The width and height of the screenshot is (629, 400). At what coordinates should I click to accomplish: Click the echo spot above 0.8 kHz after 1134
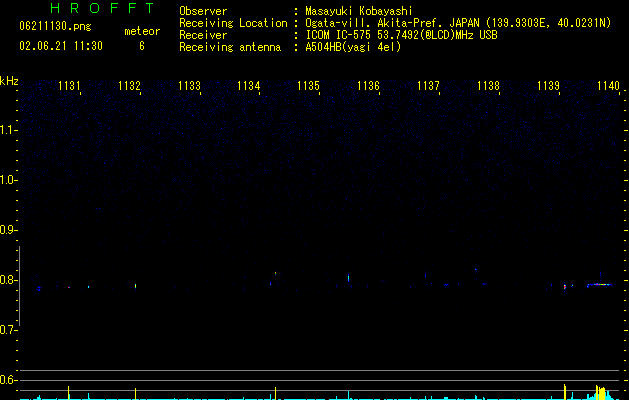pyautogui.click(x=276, y=273)
